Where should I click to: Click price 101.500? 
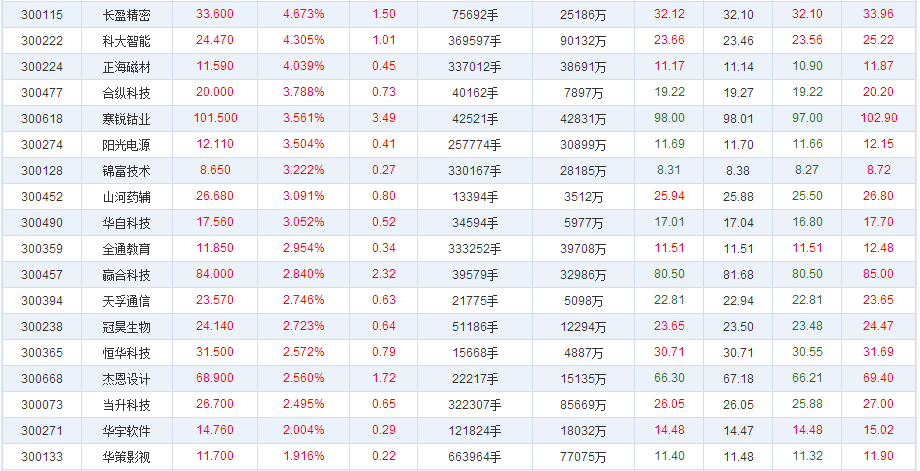tap(215, 118)
